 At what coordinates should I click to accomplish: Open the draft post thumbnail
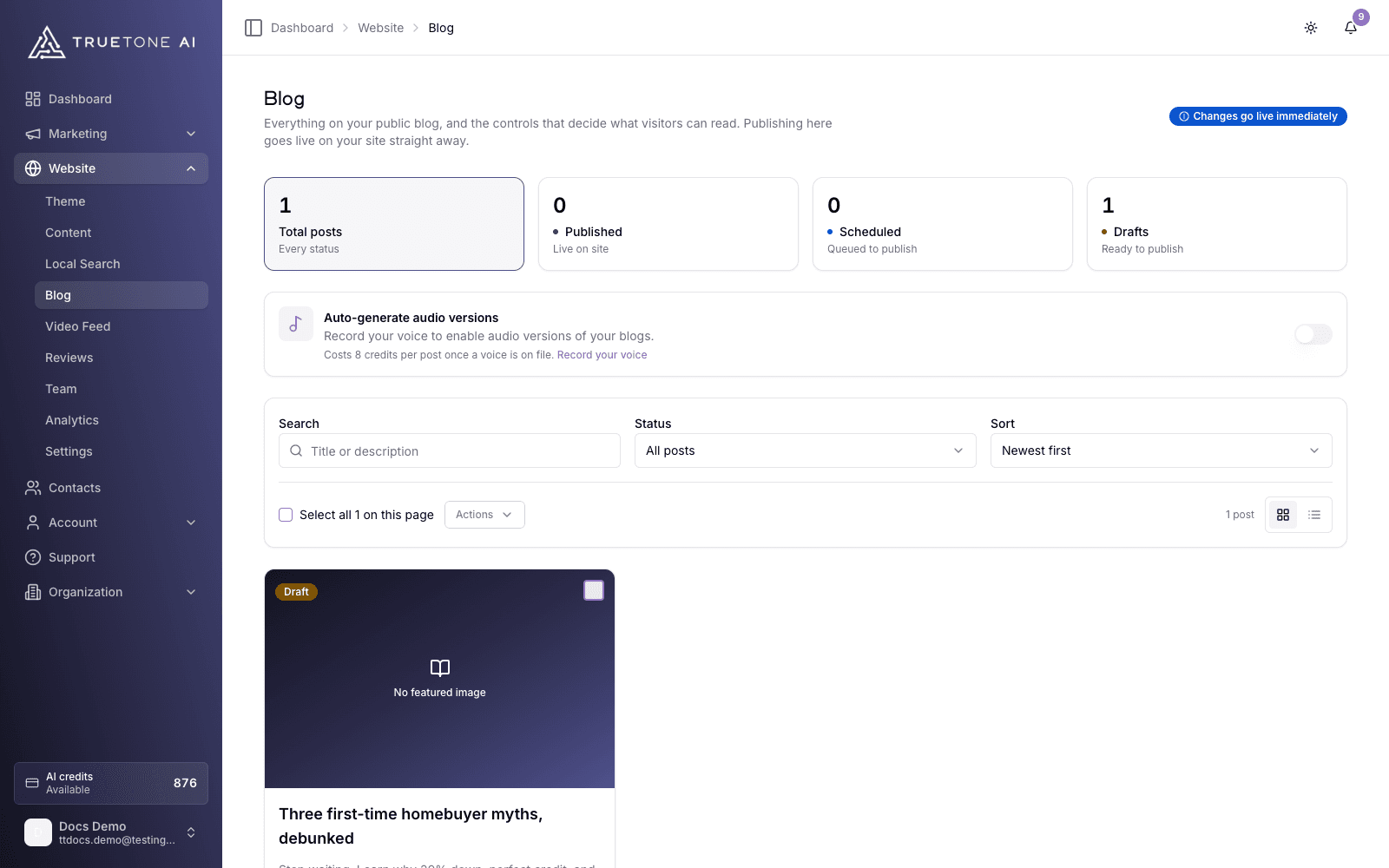(x=439, y=679)
